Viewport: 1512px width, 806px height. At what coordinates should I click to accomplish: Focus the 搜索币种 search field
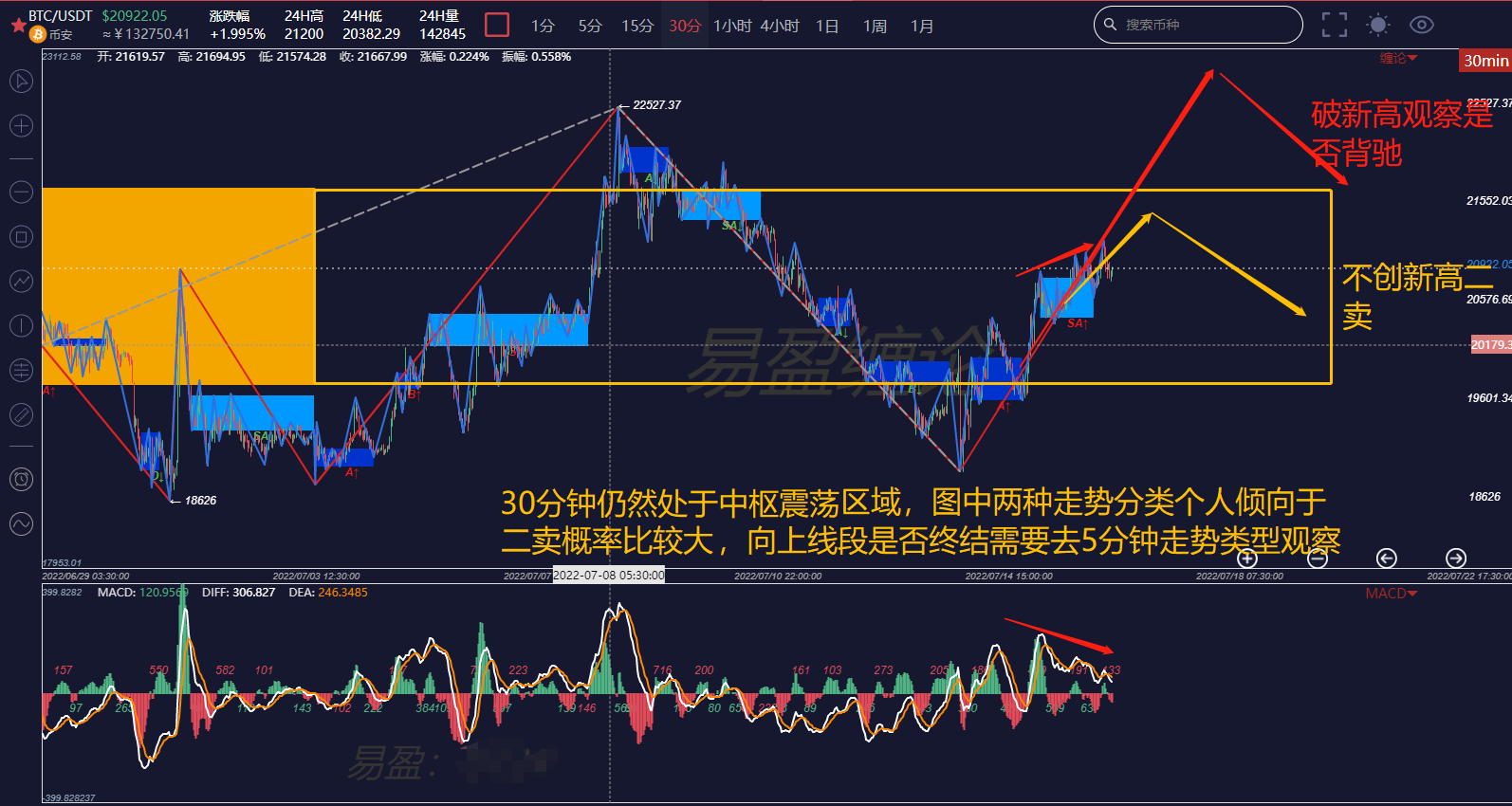pyautogui.click(x=1198, y=25)
